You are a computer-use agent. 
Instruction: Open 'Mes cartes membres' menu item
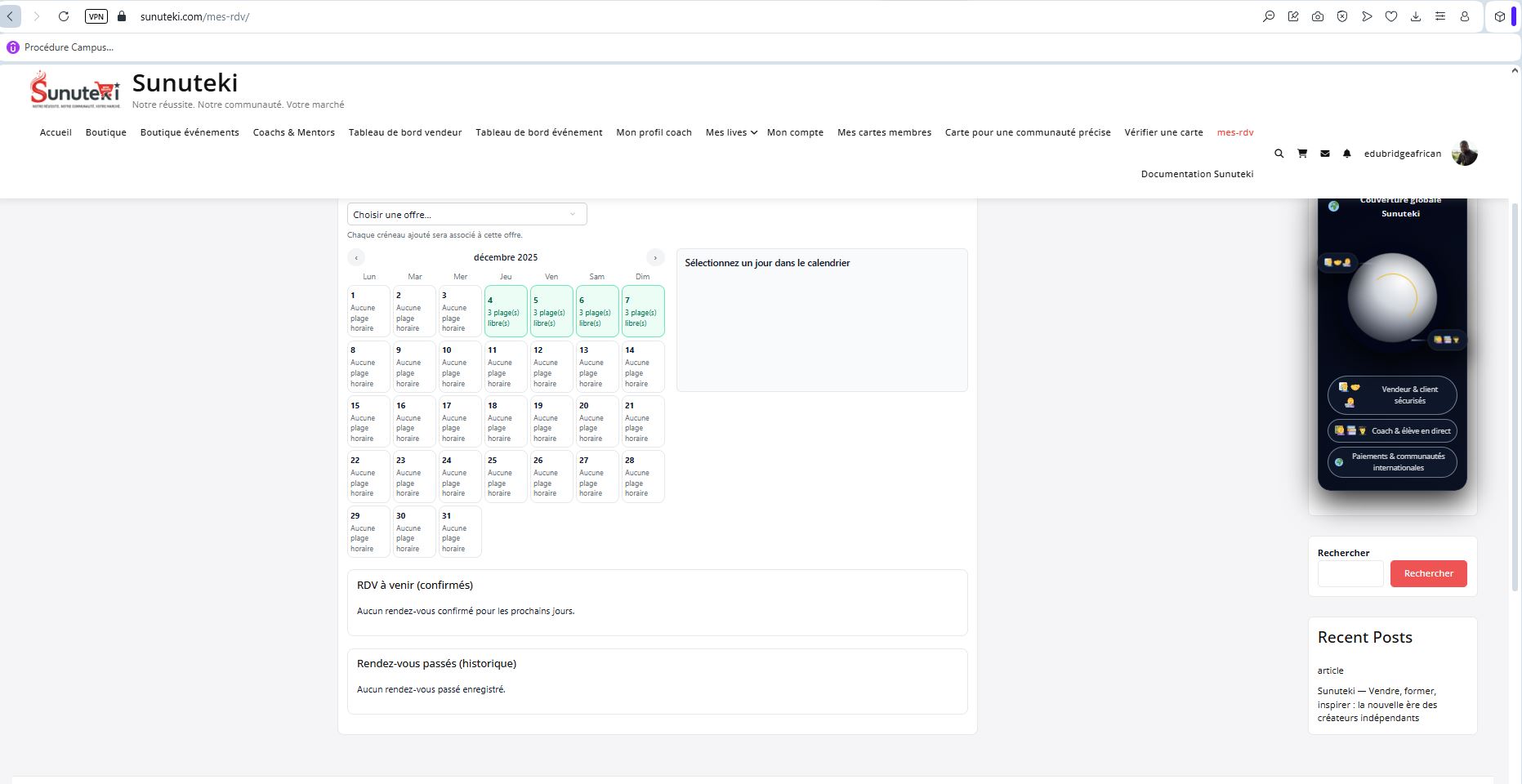pos(884,132)
